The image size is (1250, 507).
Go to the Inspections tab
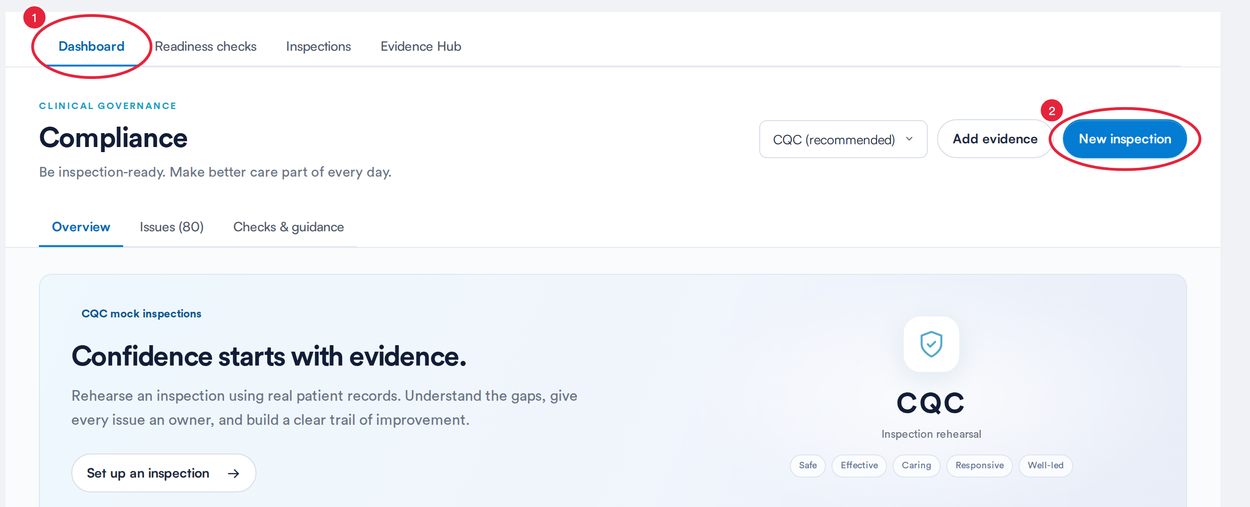pos(318,46)
